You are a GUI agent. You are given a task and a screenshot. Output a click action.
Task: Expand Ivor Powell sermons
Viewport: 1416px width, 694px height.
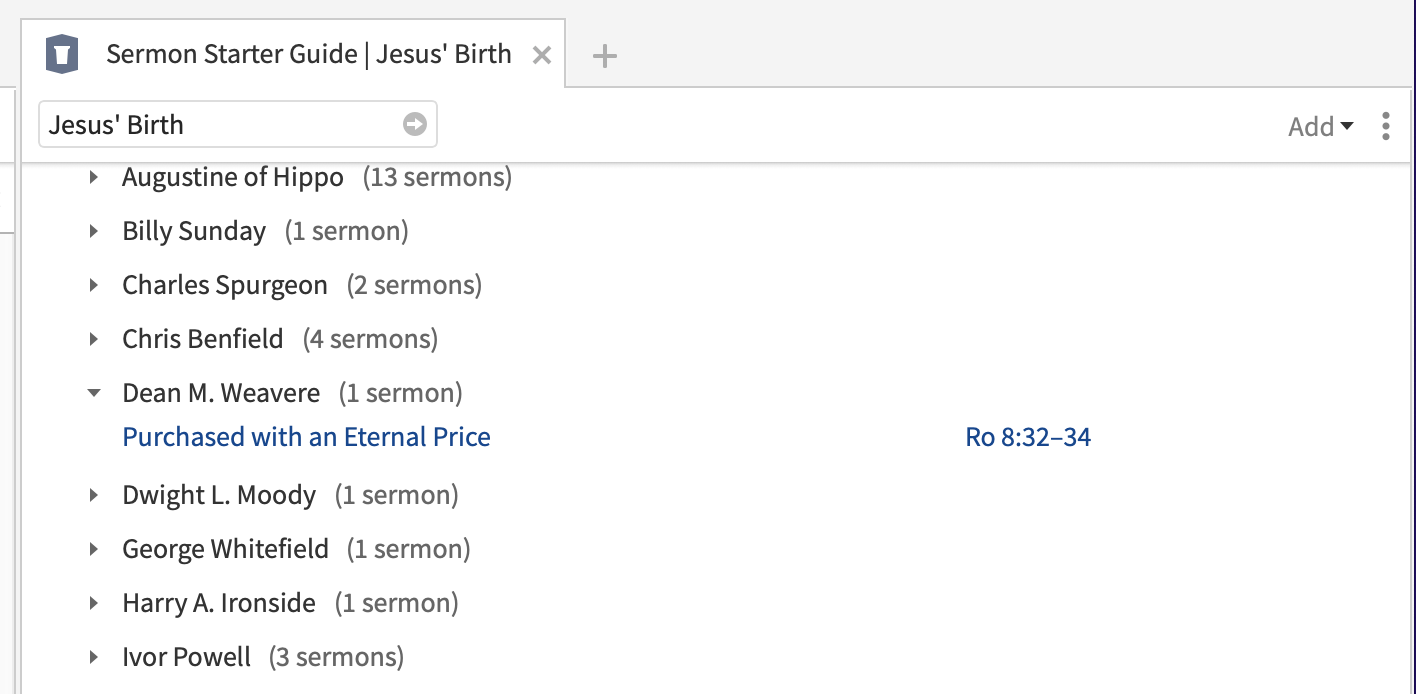(94, 657)
